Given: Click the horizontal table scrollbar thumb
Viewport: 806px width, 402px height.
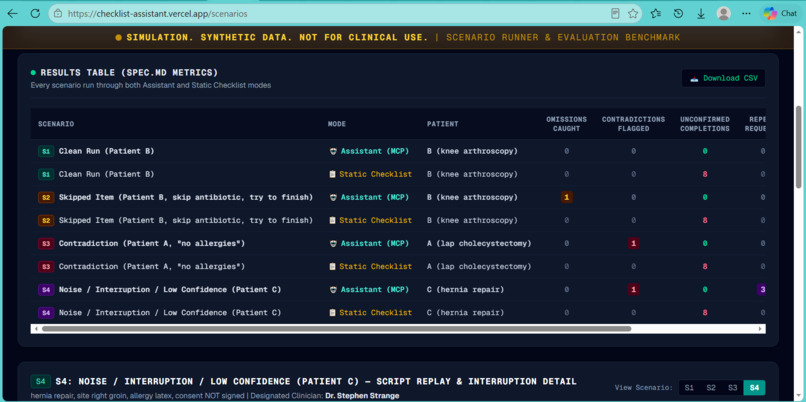Looking at the screenshot, I should 336,328.
